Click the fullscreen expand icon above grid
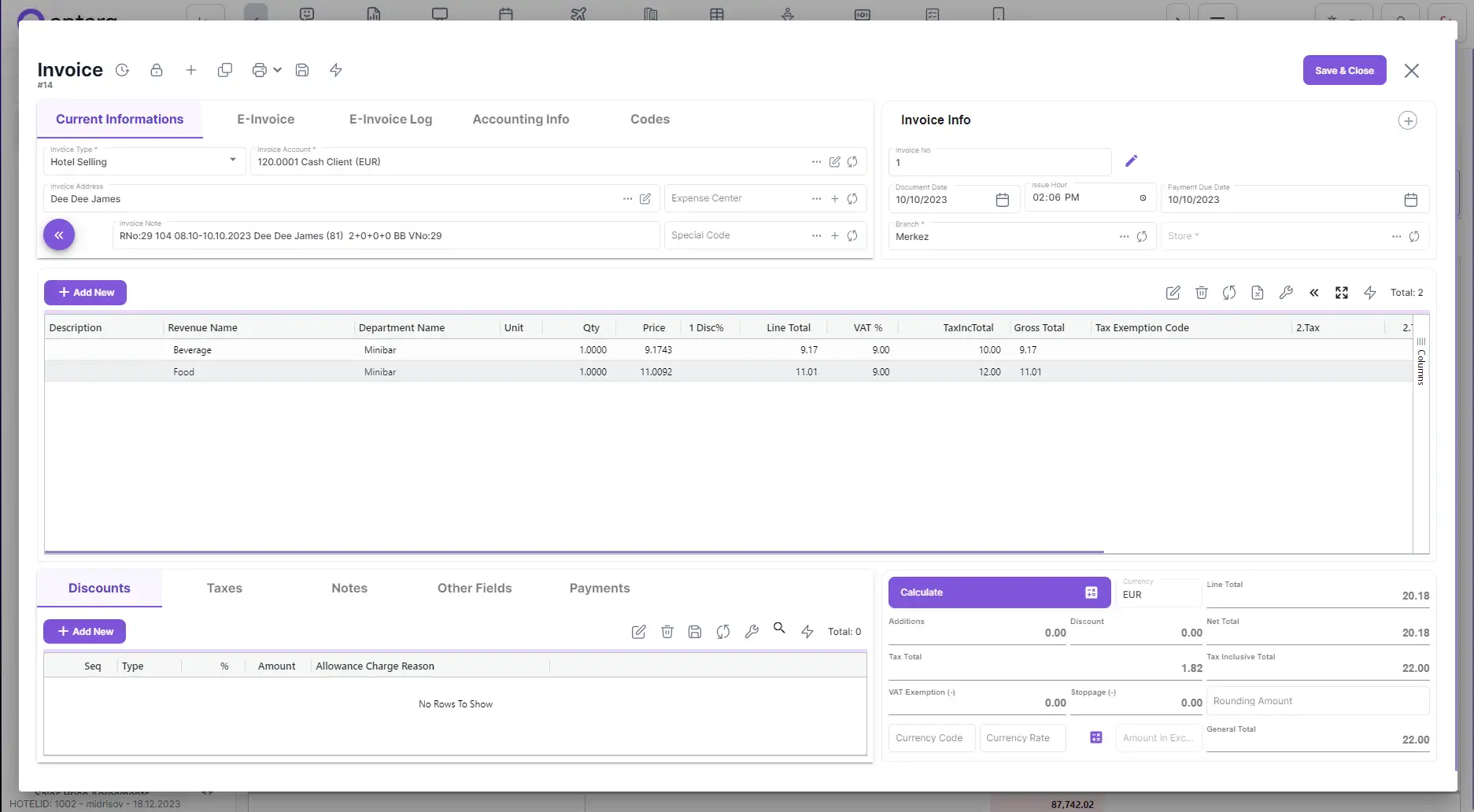 pos(1342,293)
